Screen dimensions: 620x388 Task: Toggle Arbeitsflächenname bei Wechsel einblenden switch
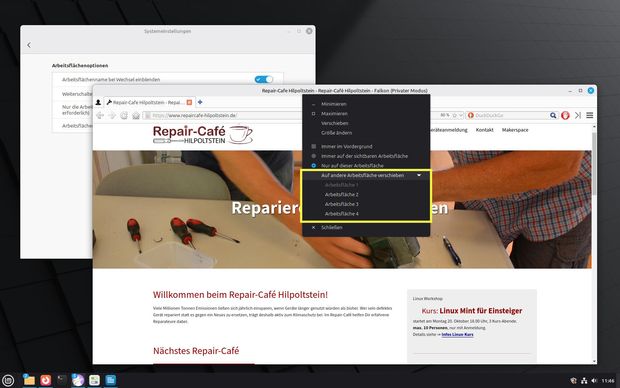pos(264,79)
